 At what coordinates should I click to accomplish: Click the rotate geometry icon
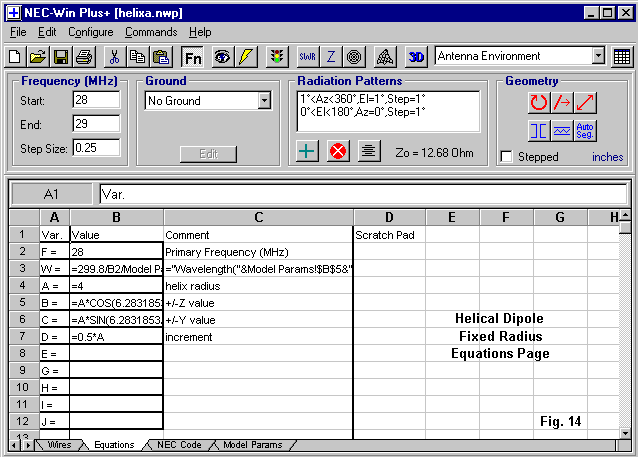[x=539, y=102]
